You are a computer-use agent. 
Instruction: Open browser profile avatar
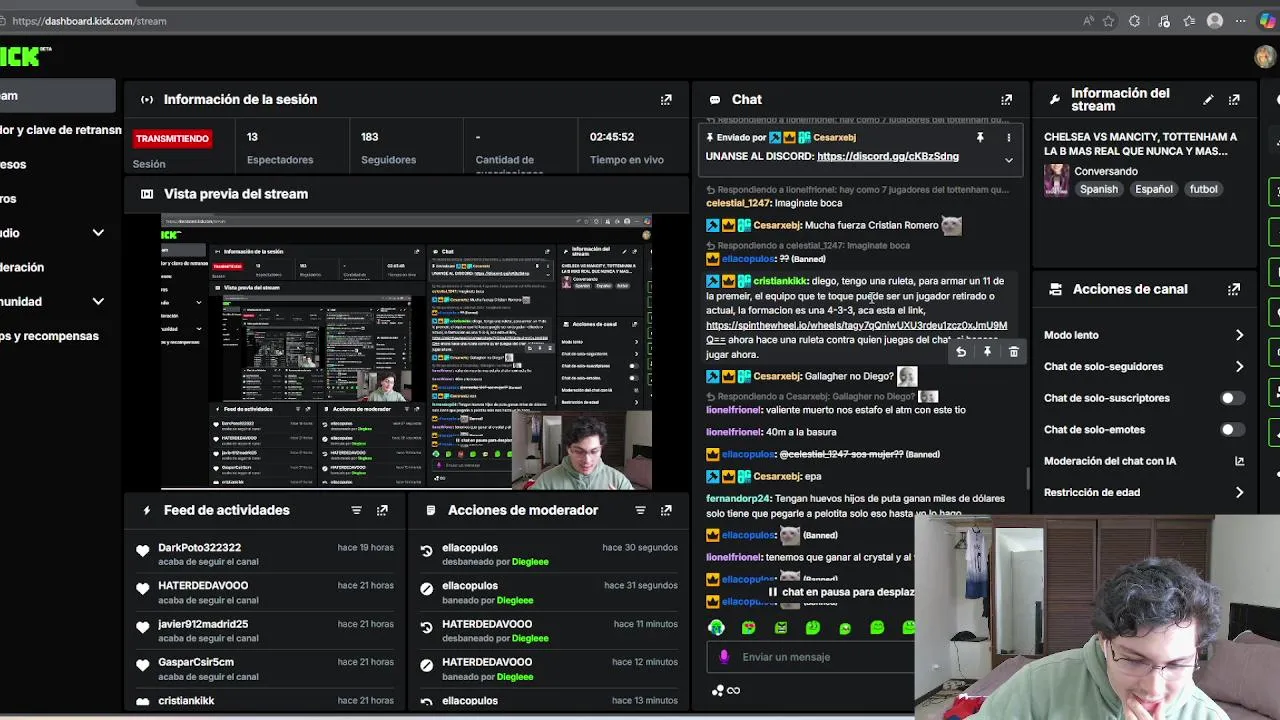[1215, 21]
